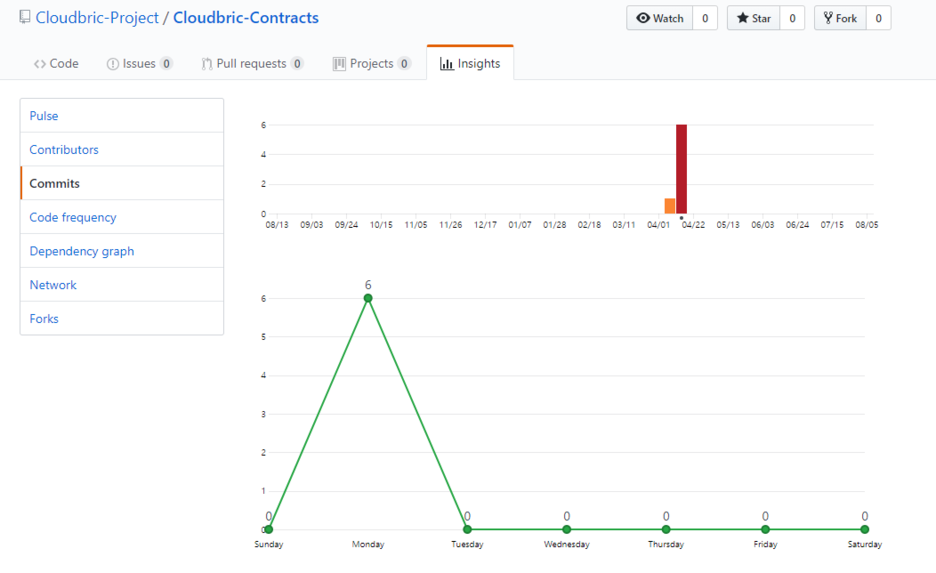Click the 04/22 axis label
This screenshot has width=936, height=573.
click(x=694, y=225)
